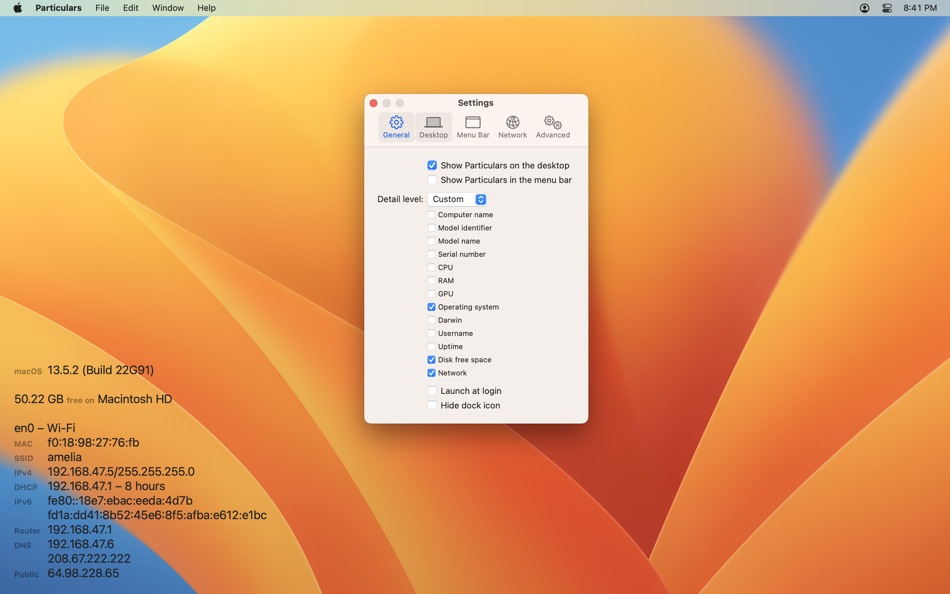Check the Uptime option
This screenshot has height=594, width=950.
click(x=431, y=347)
